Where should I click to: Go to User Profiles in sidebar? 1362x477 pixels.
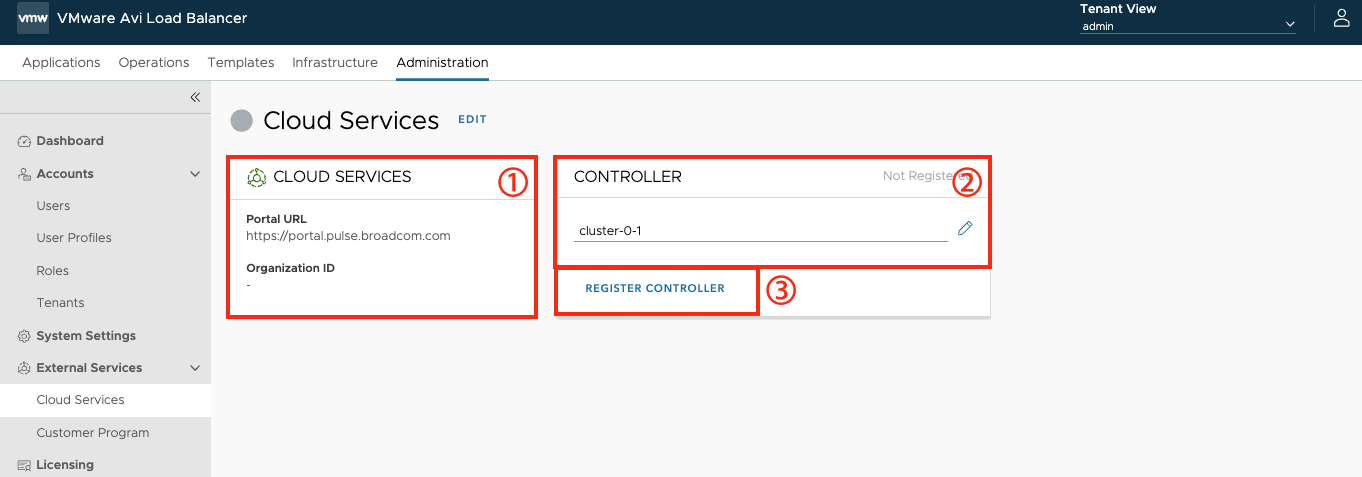pyautogui.click(x=74, y=238)
